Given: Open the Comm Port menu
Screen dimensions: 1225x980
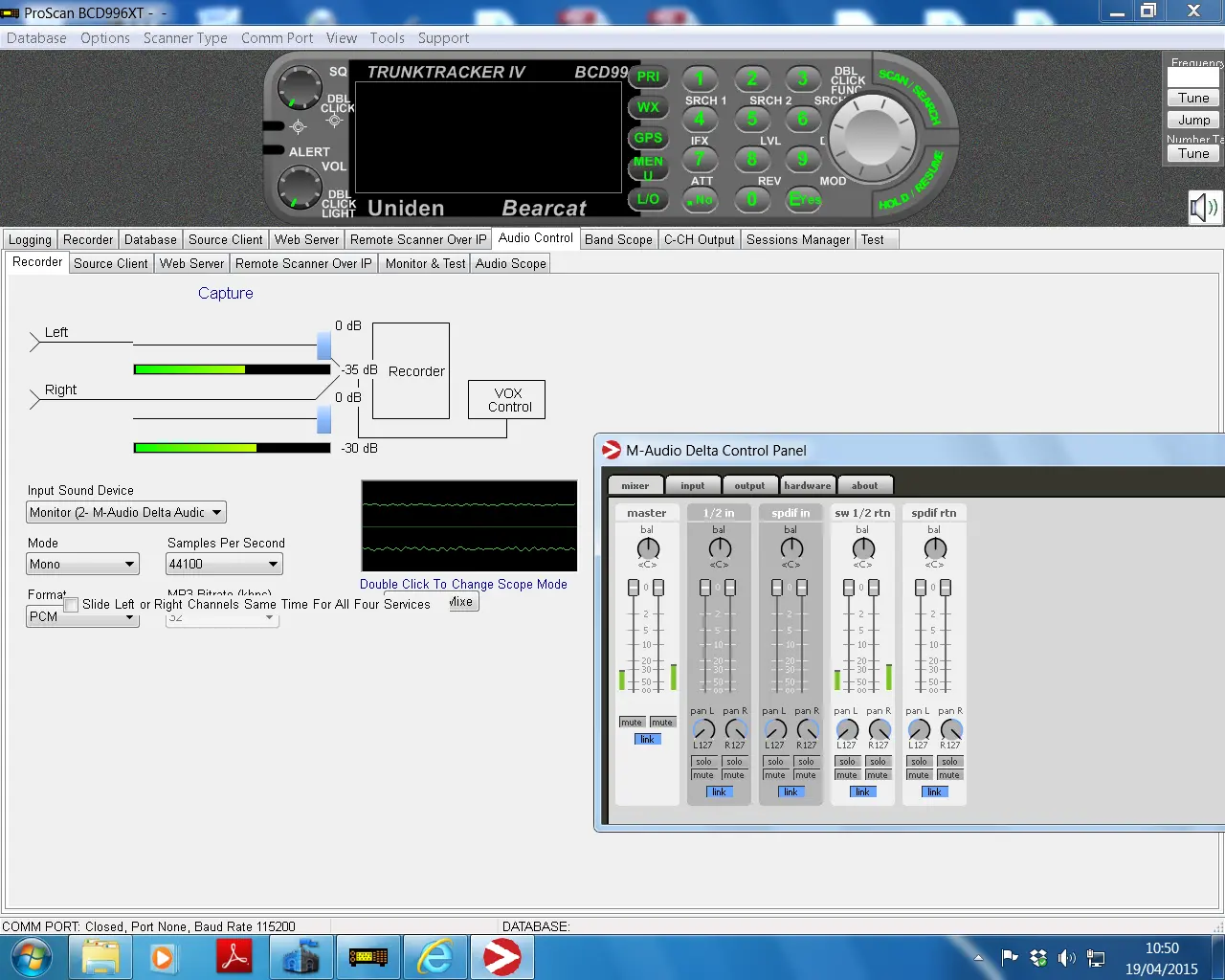Looking at the screenshot, I should tap(277, 38).
